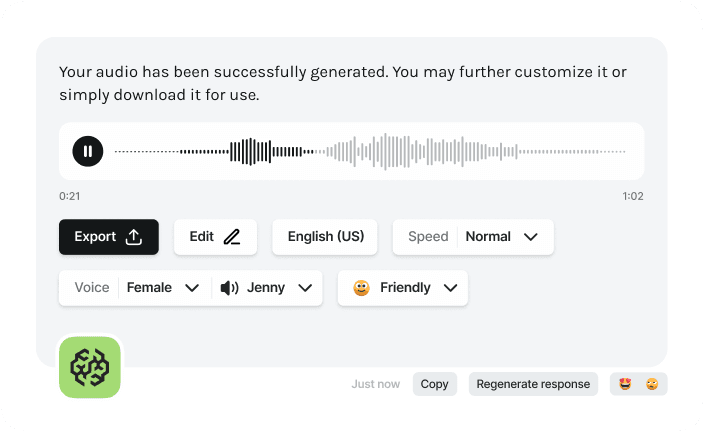Screen dimensions: 704x432
Task: Click the smiling emoji icon beside Friendly
Action: (x=361, y=288)
